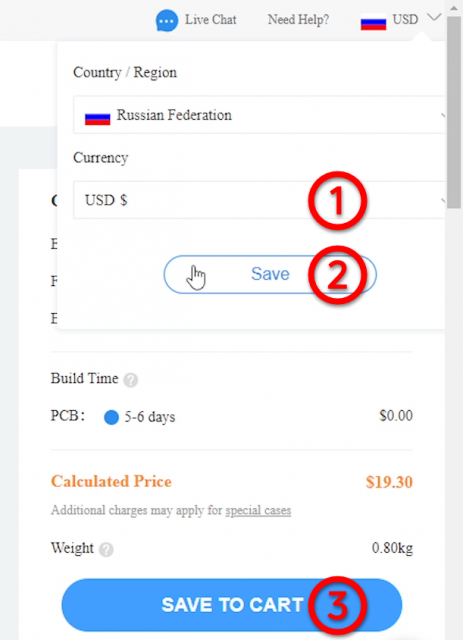Click red annotation circle number 2
This screenshot has height=640, width=463.
[337, 275]
